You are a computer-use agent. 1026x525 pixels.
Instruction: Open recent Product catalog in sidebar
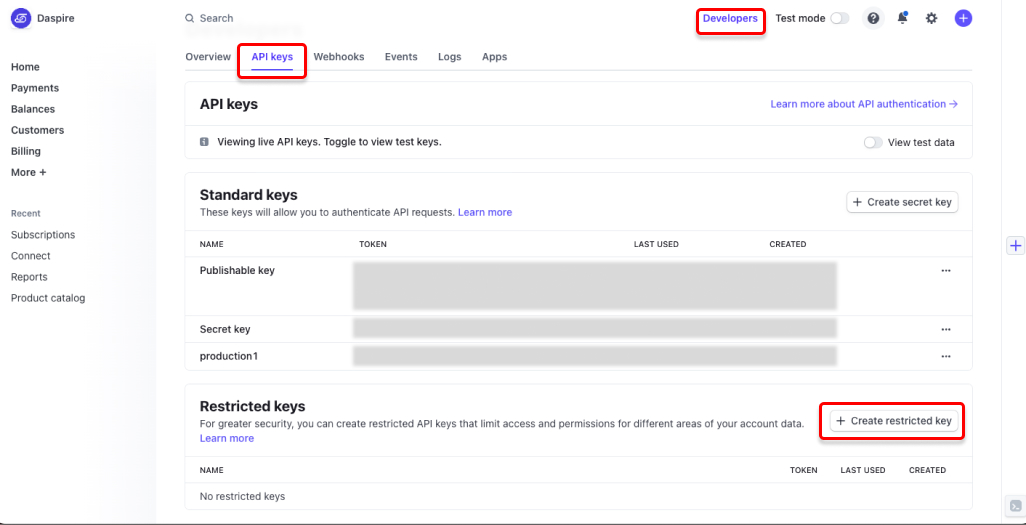point(48,298)
